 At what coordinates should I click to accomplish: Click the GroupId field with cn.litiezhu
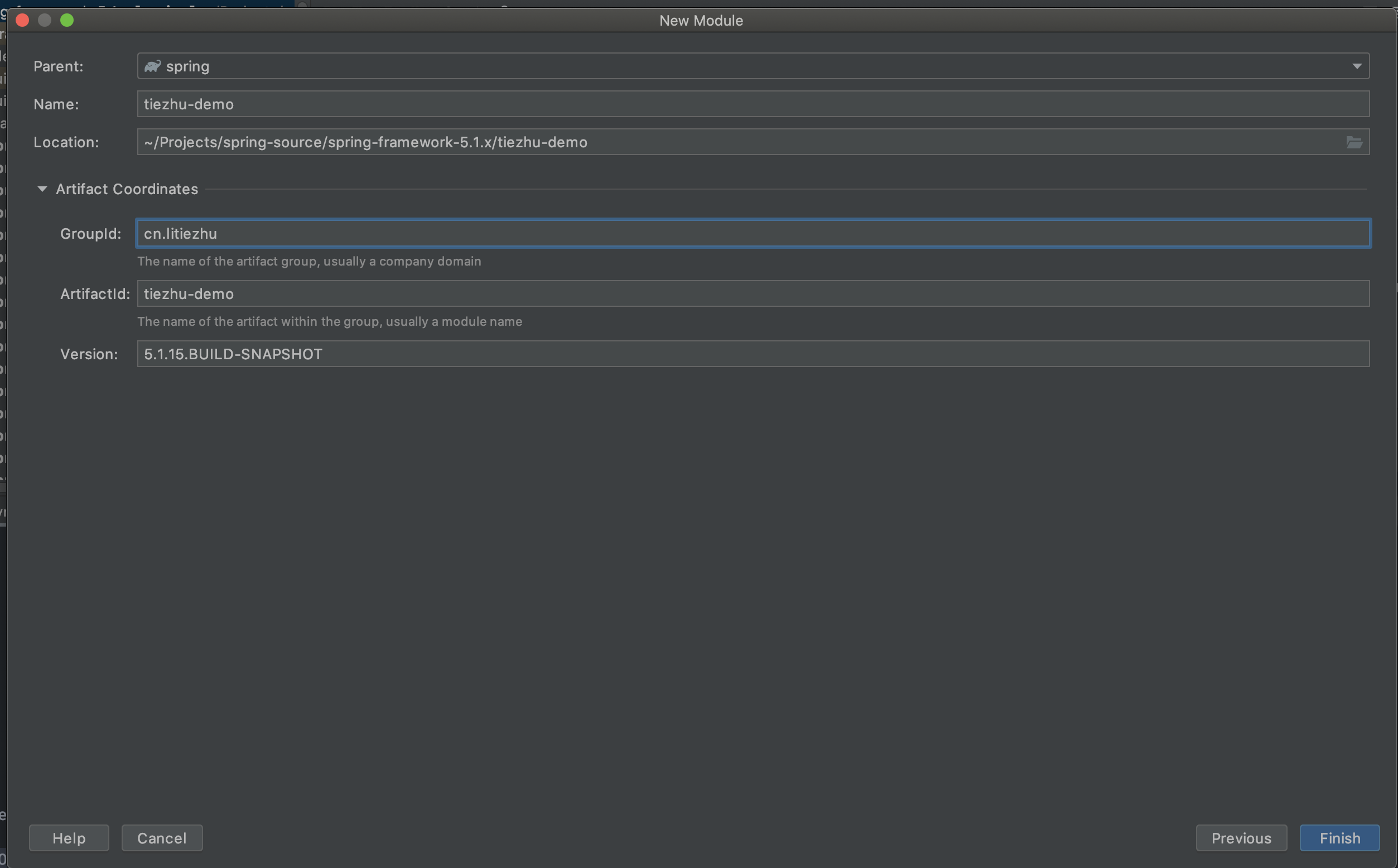click(x=752, y=234)
